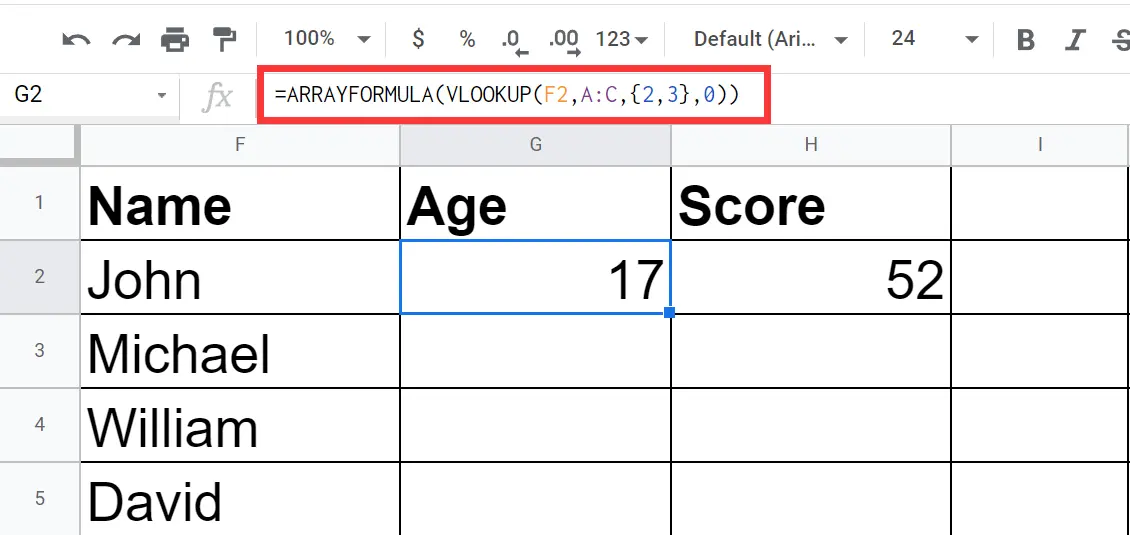
Task: Click the Redo arrow icon
Action: pyautogui.click(x=126, y=40)
